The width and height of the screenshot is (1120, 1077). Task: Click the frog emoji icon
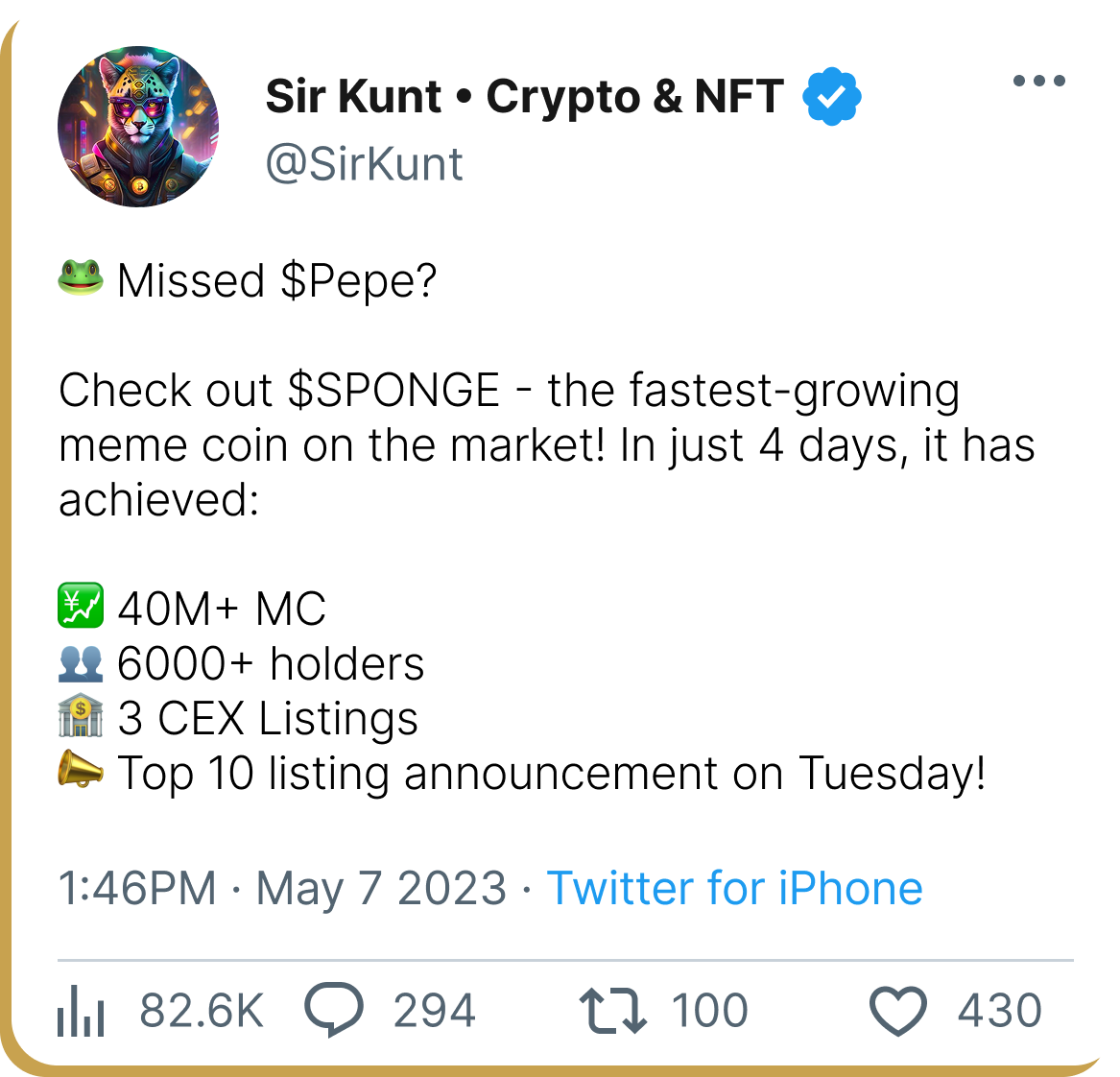81,279
